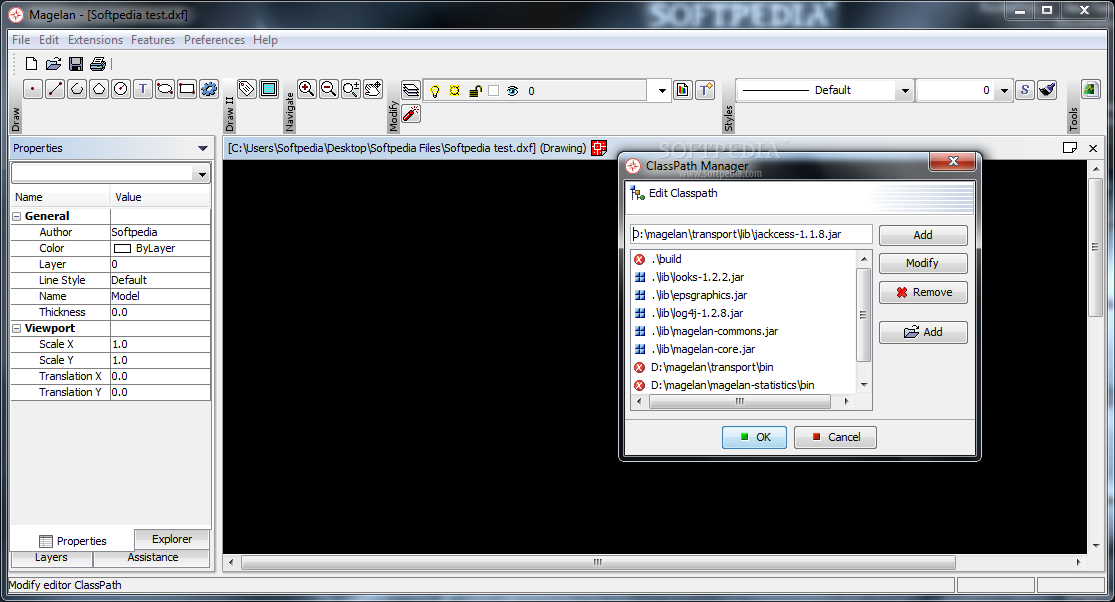Click the Add button with folder icon
Screen dimensions: 1115x602
pos(923,332)
